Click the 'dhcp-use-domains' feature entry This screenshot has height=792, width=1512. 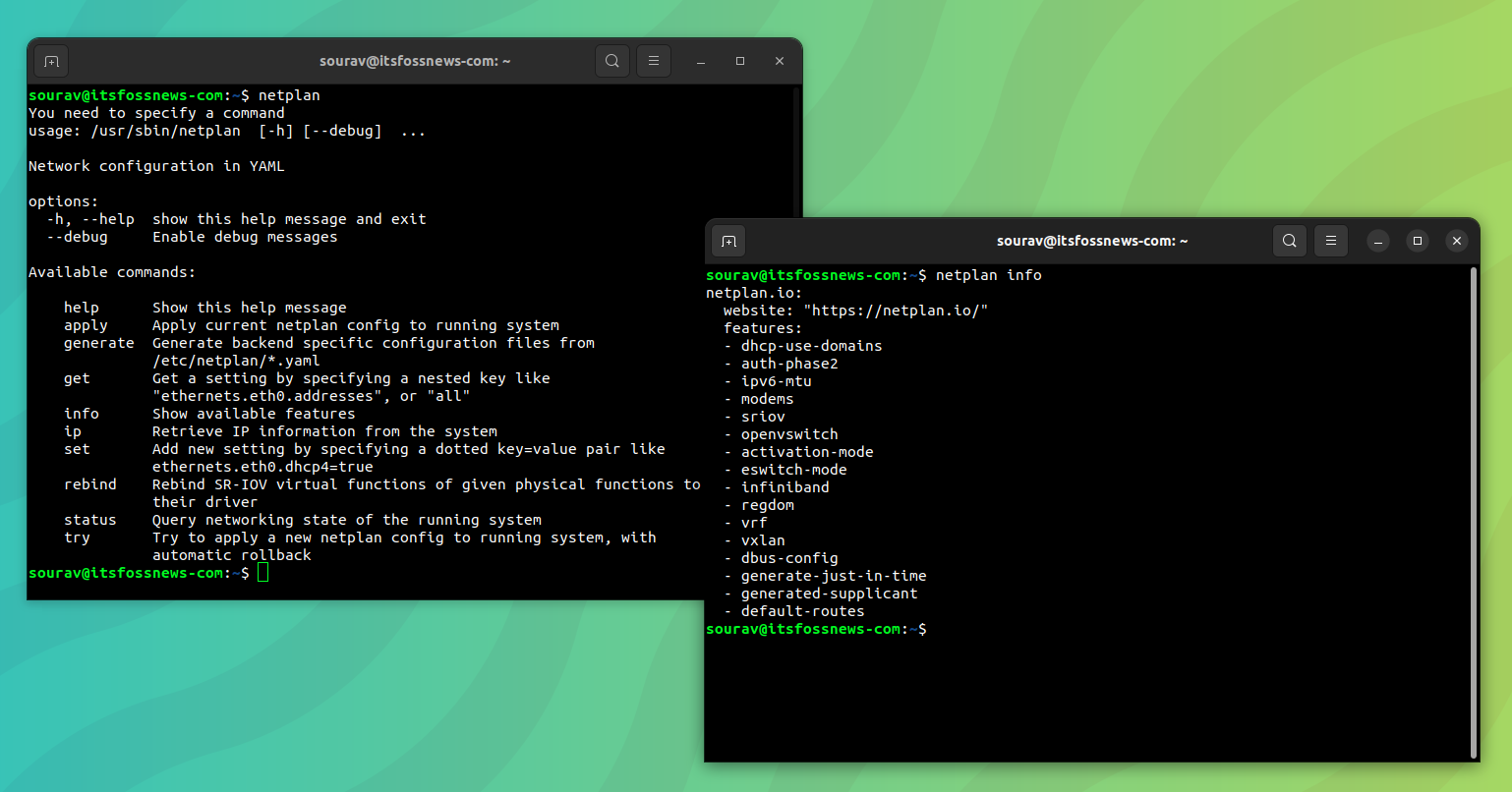(810, 345)
